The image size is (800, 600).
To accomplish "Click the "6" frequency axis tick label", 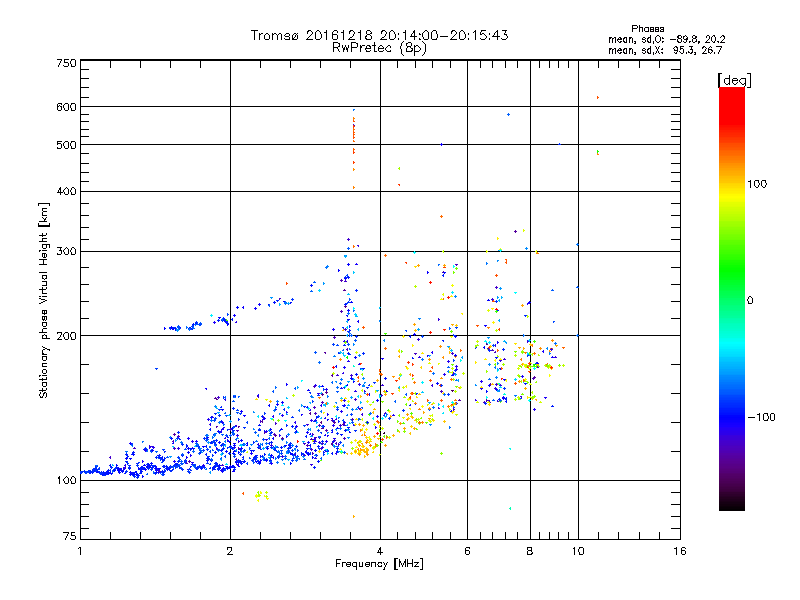I will click(467, 551).
